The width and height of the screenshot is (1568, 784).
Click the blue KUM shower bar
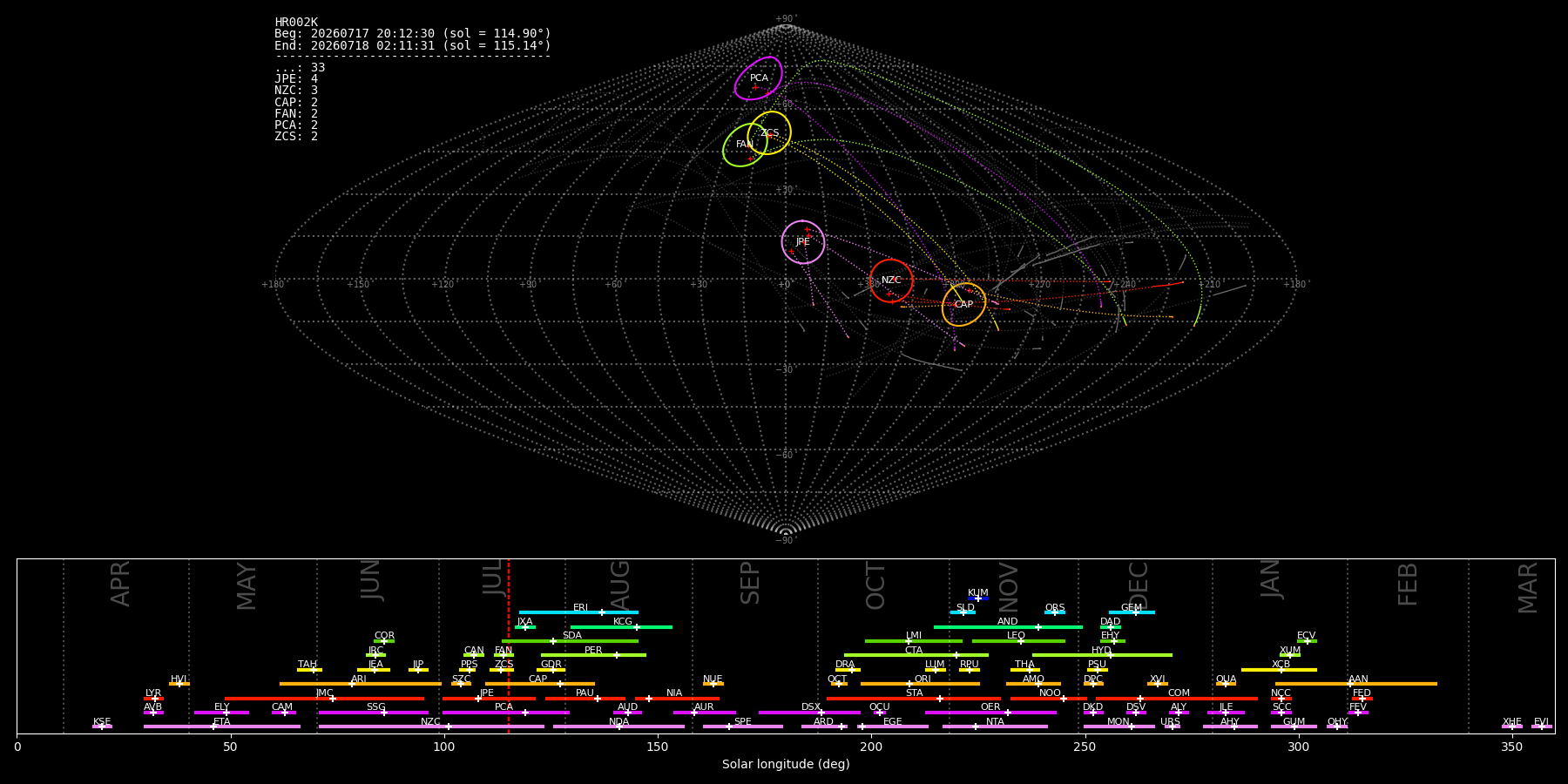(978, 598)
